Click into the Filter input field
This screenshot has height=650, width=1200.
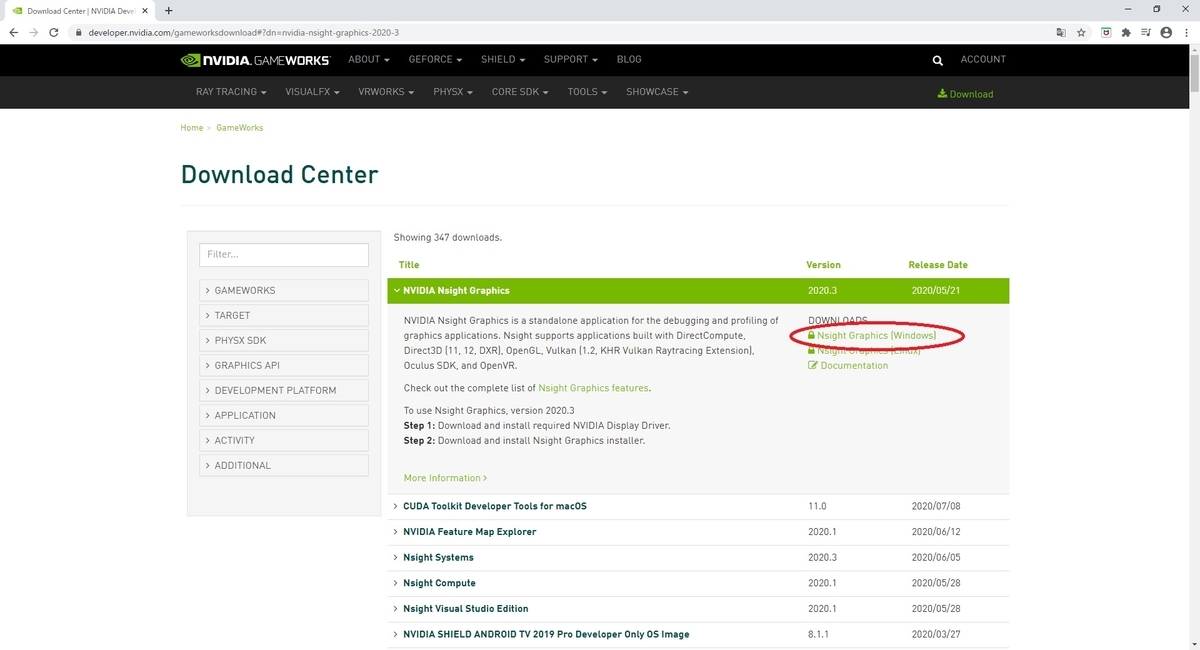click(284, 254)
